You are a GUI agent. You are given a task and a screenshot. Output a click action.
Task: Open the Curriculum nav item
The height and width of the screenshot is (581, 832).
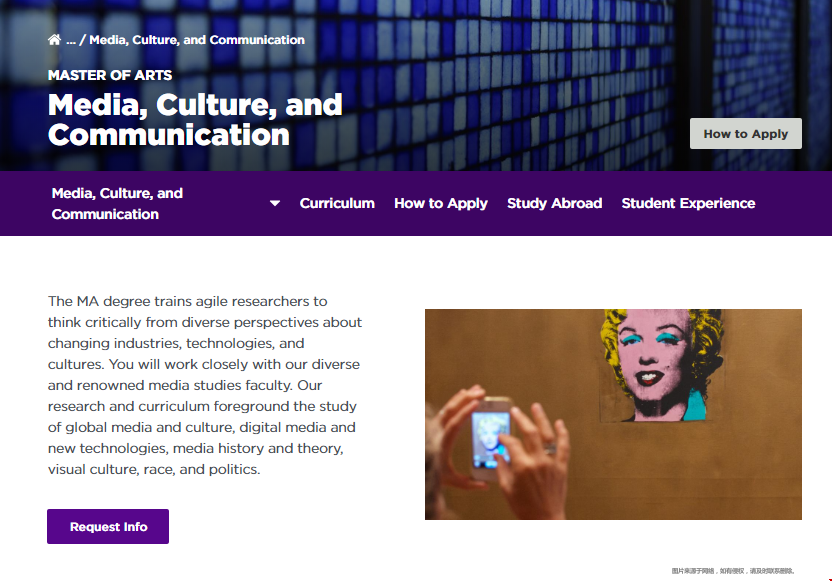click(x=337, y=203)
